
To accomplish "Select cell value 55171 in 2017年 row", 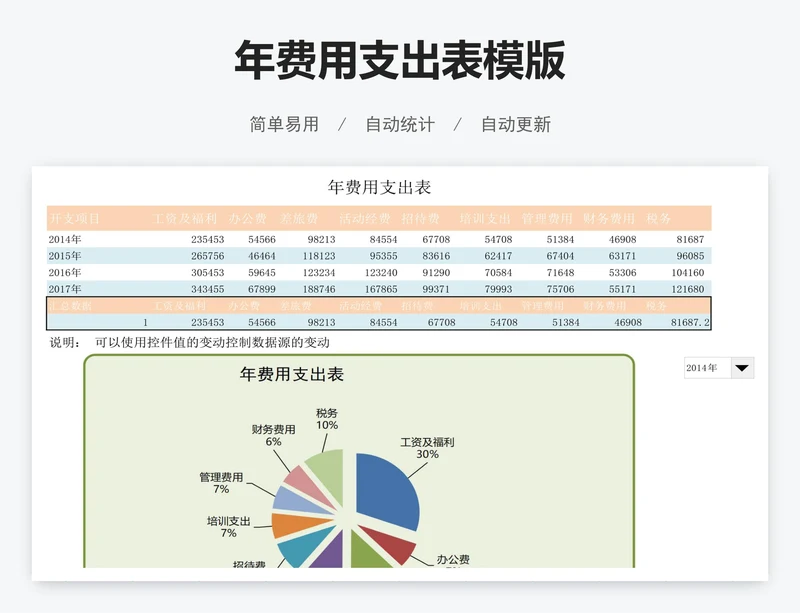I will point(622,289).
